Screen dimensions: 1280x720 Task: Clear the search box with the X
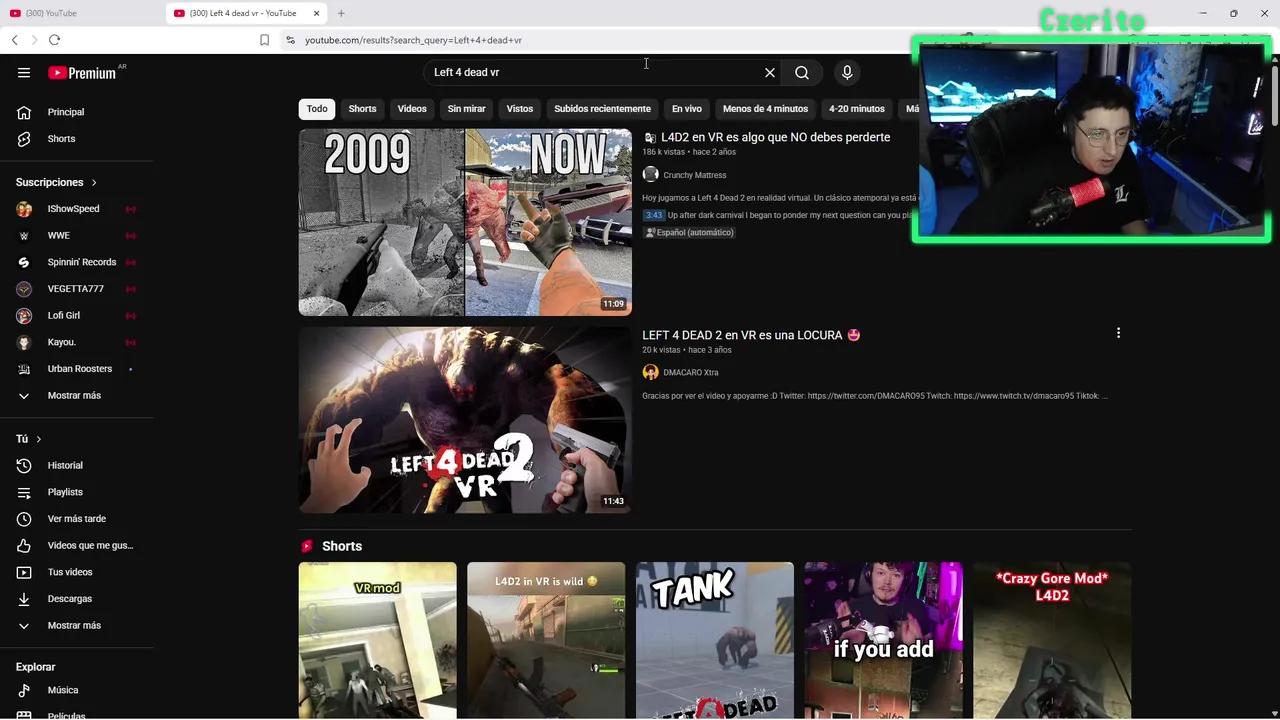(770, 72)
